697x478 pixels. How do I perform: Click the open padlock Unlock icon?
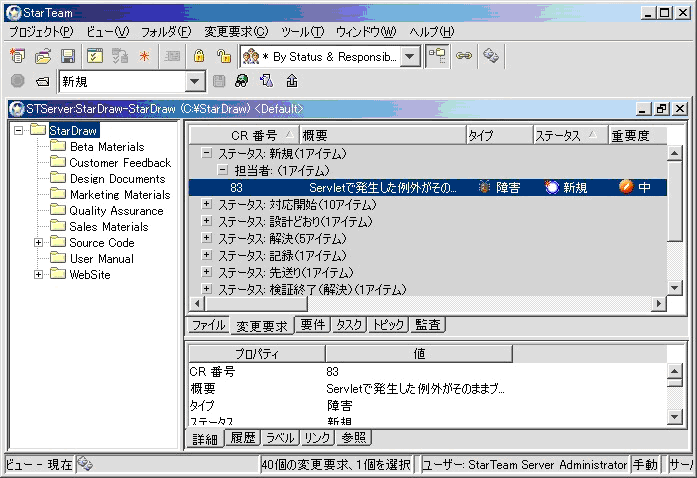point(224,56)
